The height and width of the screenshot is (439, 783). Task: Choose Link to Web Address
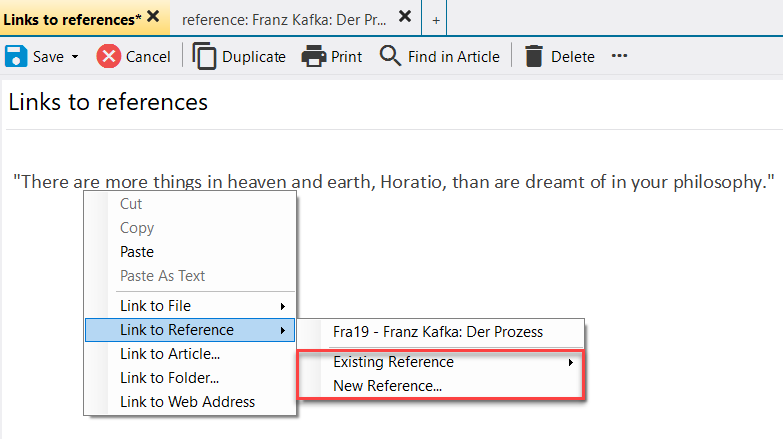pyautogui.click(x=187, y=402)
